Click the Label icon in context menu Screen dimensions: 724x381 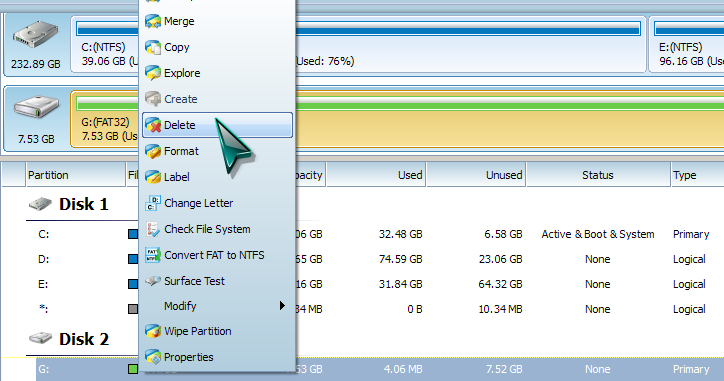tap(153, 177)
